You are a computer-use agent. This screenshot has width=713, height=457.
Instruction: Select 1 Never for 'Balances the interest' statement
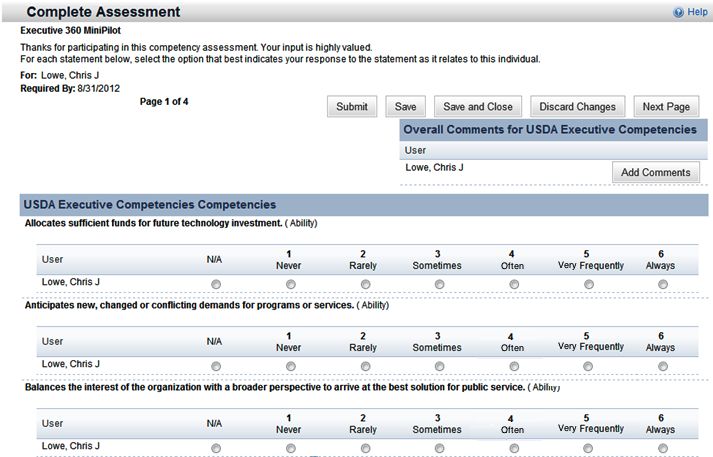[291, 448]
